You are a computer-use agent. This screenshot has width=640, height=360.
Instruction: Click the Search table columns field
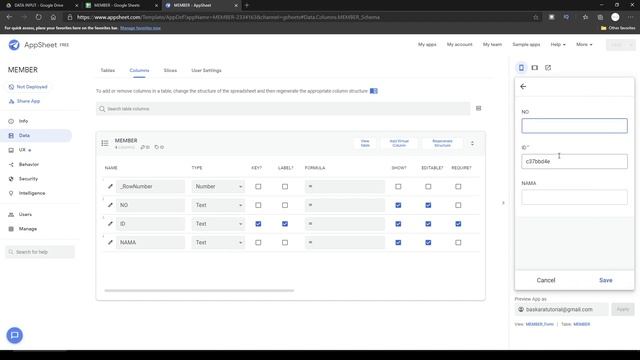pos(283,109)
